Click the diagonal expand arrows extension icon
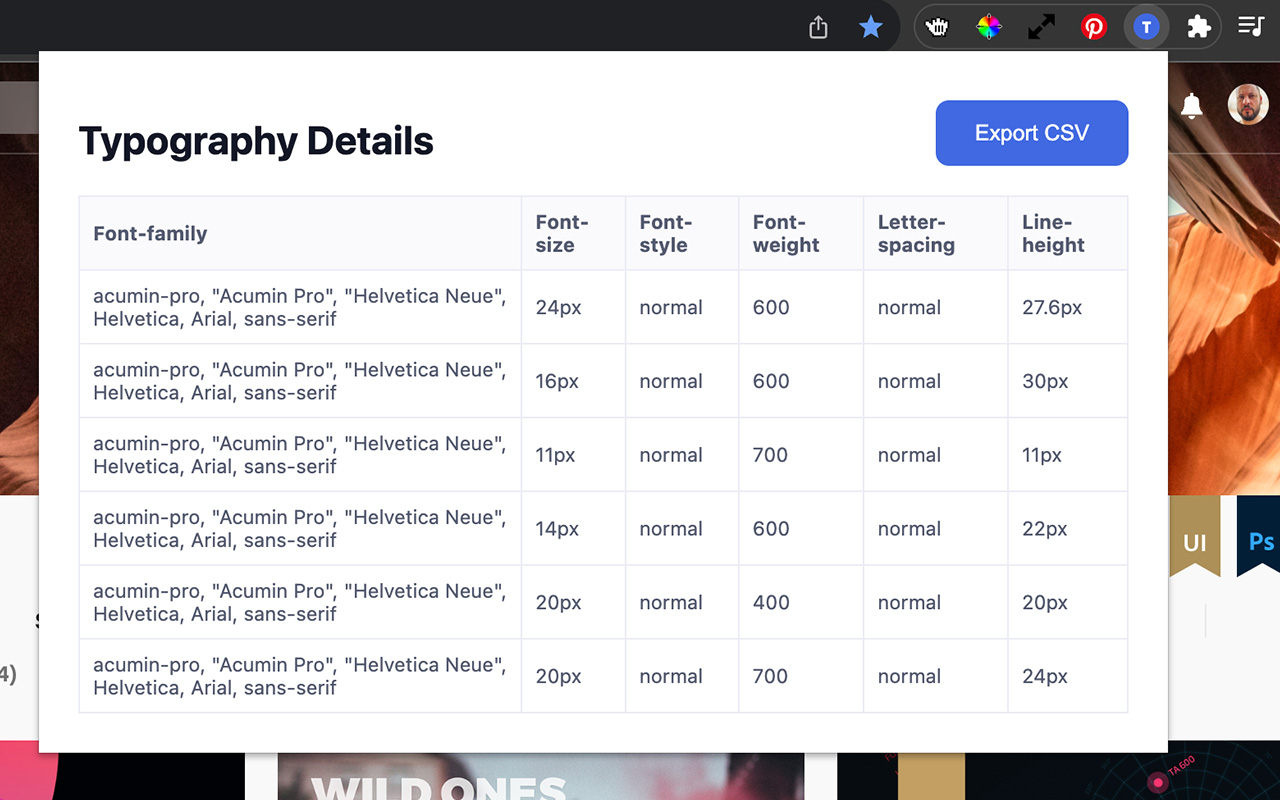1280x800 pixels. (x=1041, y=27)
